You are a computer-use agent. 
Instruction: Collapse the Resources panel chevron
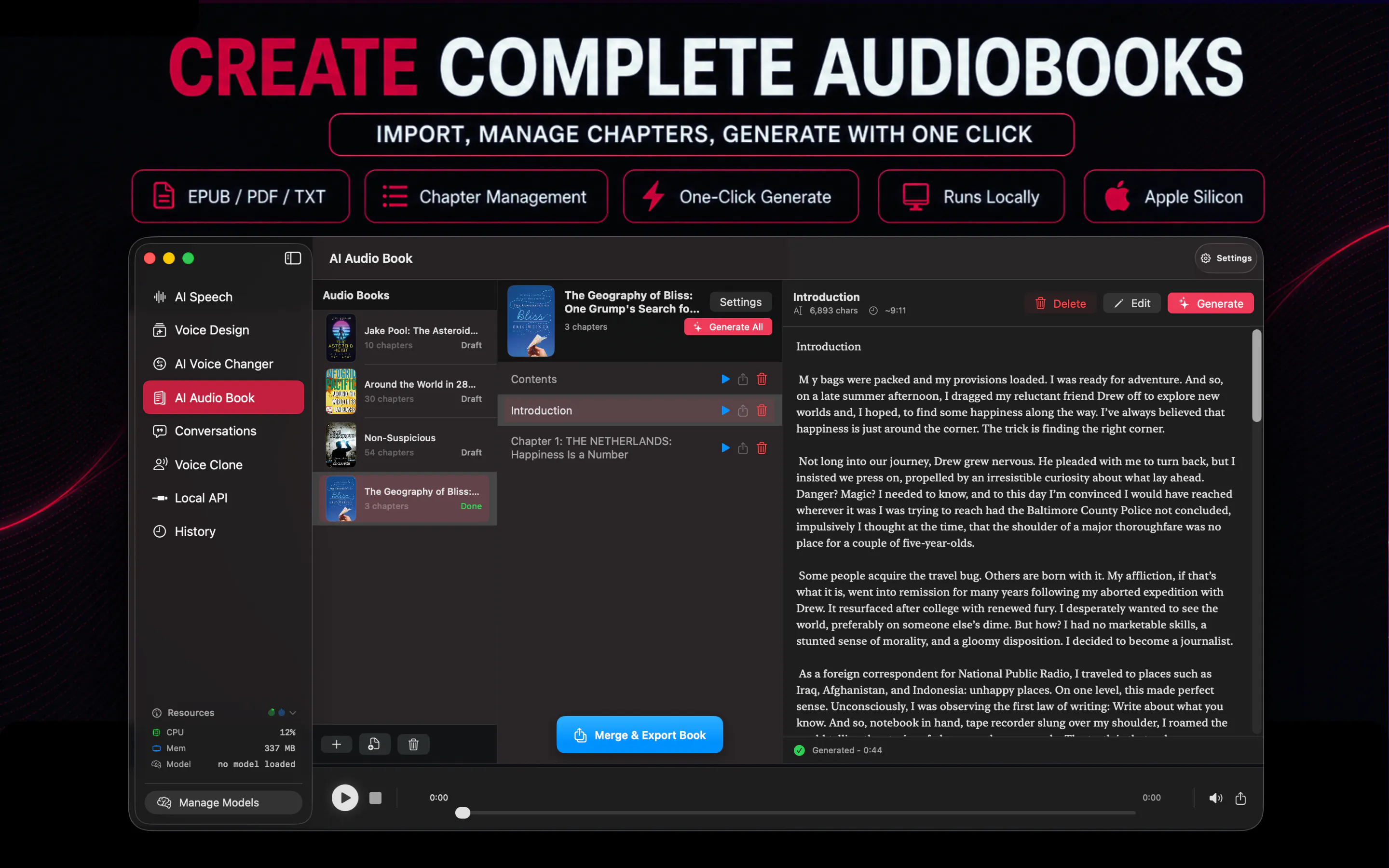(x=293, y=712)
